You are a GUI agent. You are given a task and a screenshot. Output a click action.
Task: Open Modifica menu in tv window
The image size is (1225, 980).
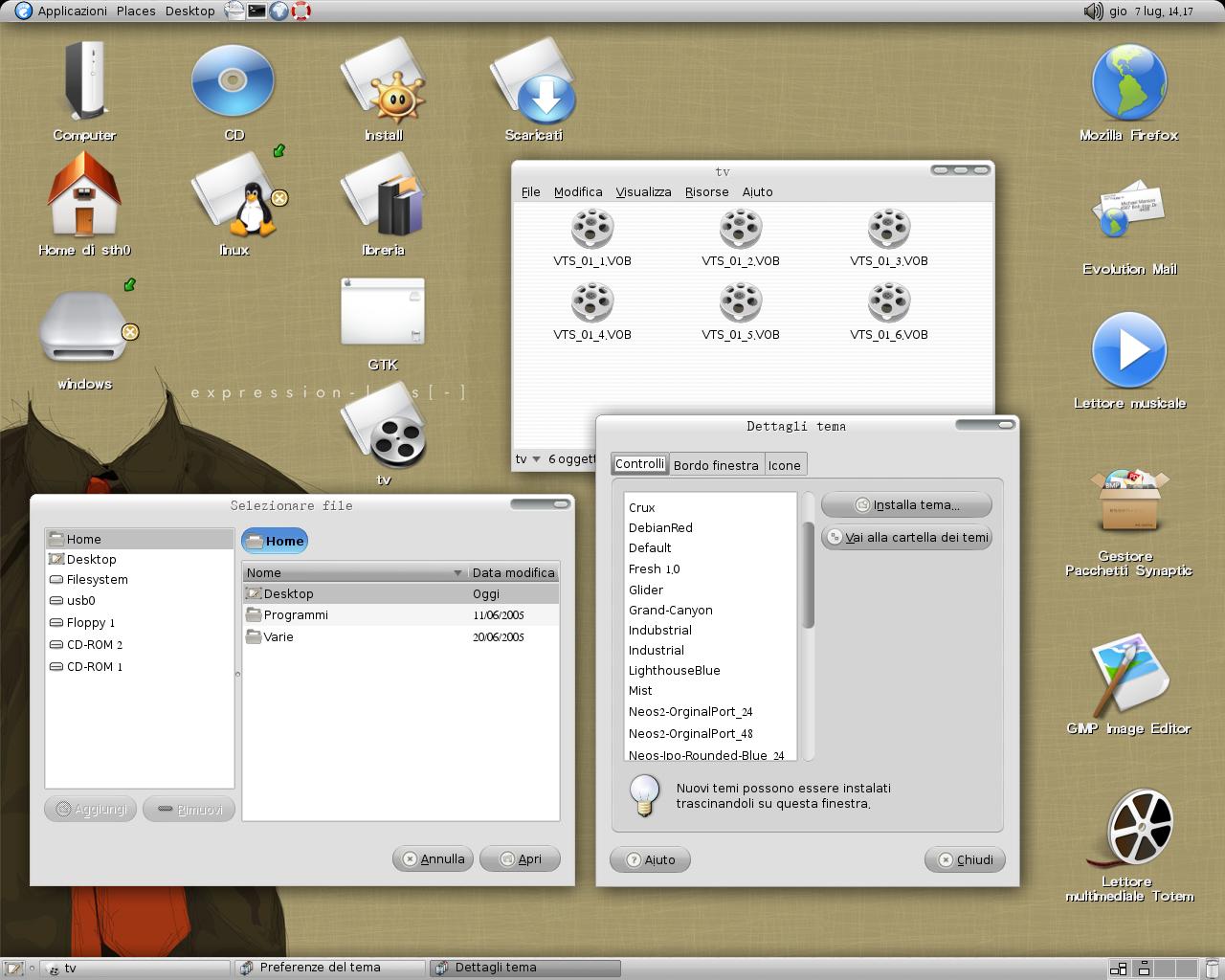578,191
